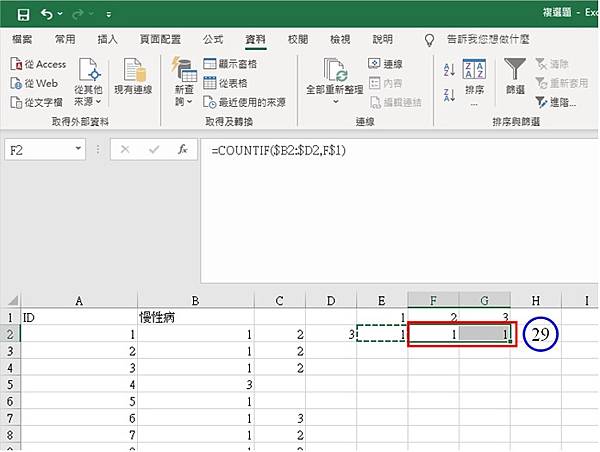Switch to the 插入 (Insert) tab
The width and height of the screenshot is (600, 452).
coord(107,39)
